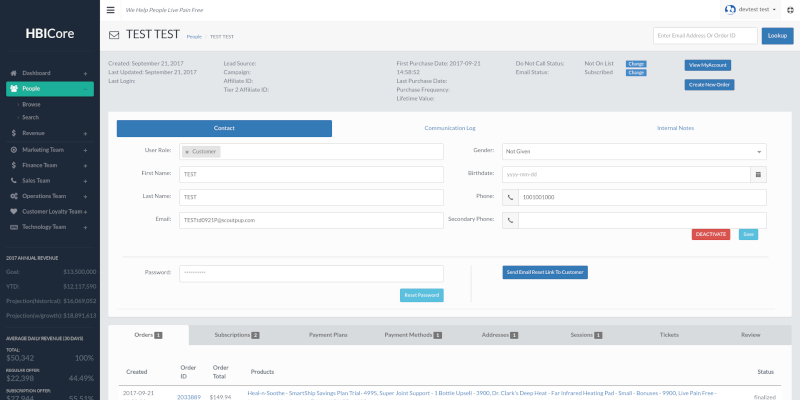Image resolution: width=800 pixels, height=400 pixels.
Task: Click the hamburger menu icon
Action: (109, 9)
